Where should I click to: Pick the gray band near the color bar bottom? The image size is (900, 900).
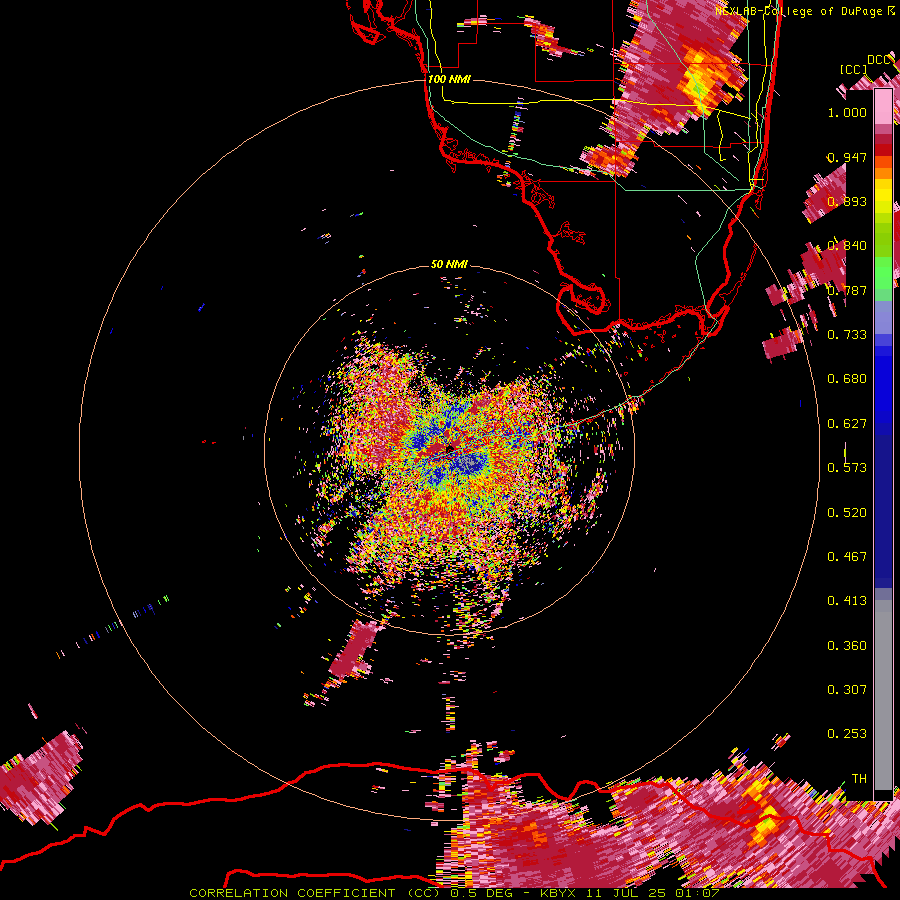(883, 695)
